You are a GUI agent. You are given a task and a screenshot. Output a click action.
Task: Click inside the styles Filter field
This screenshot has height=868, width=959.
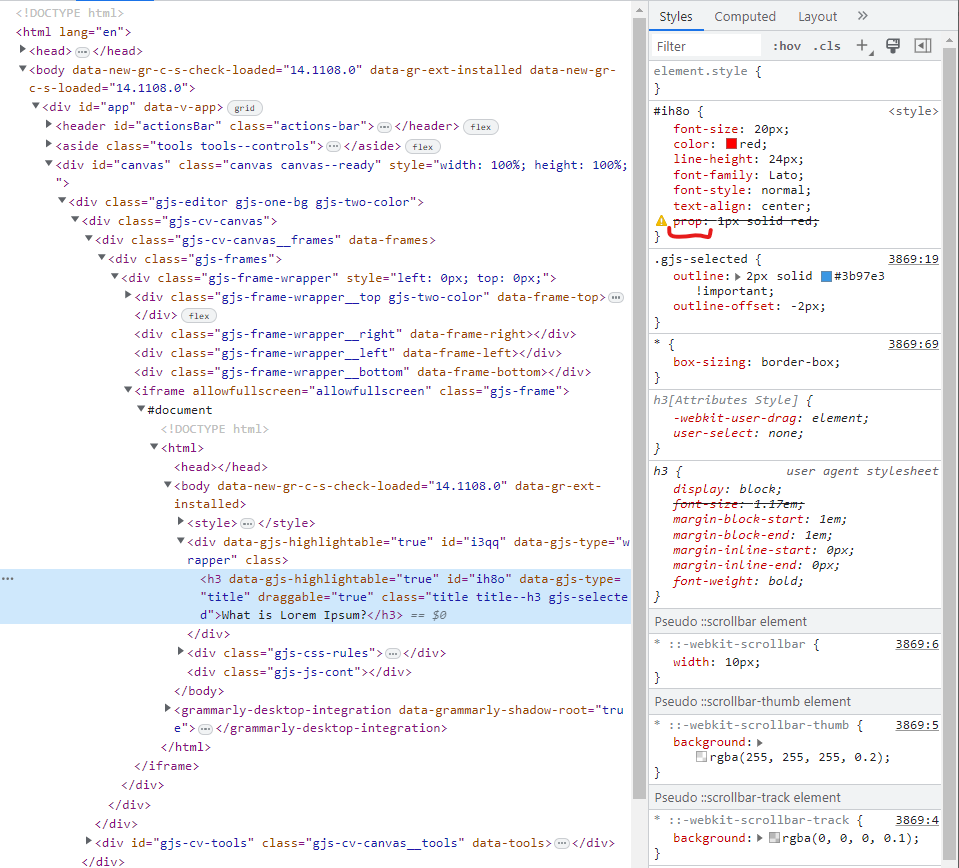click(x=705, y=45)
